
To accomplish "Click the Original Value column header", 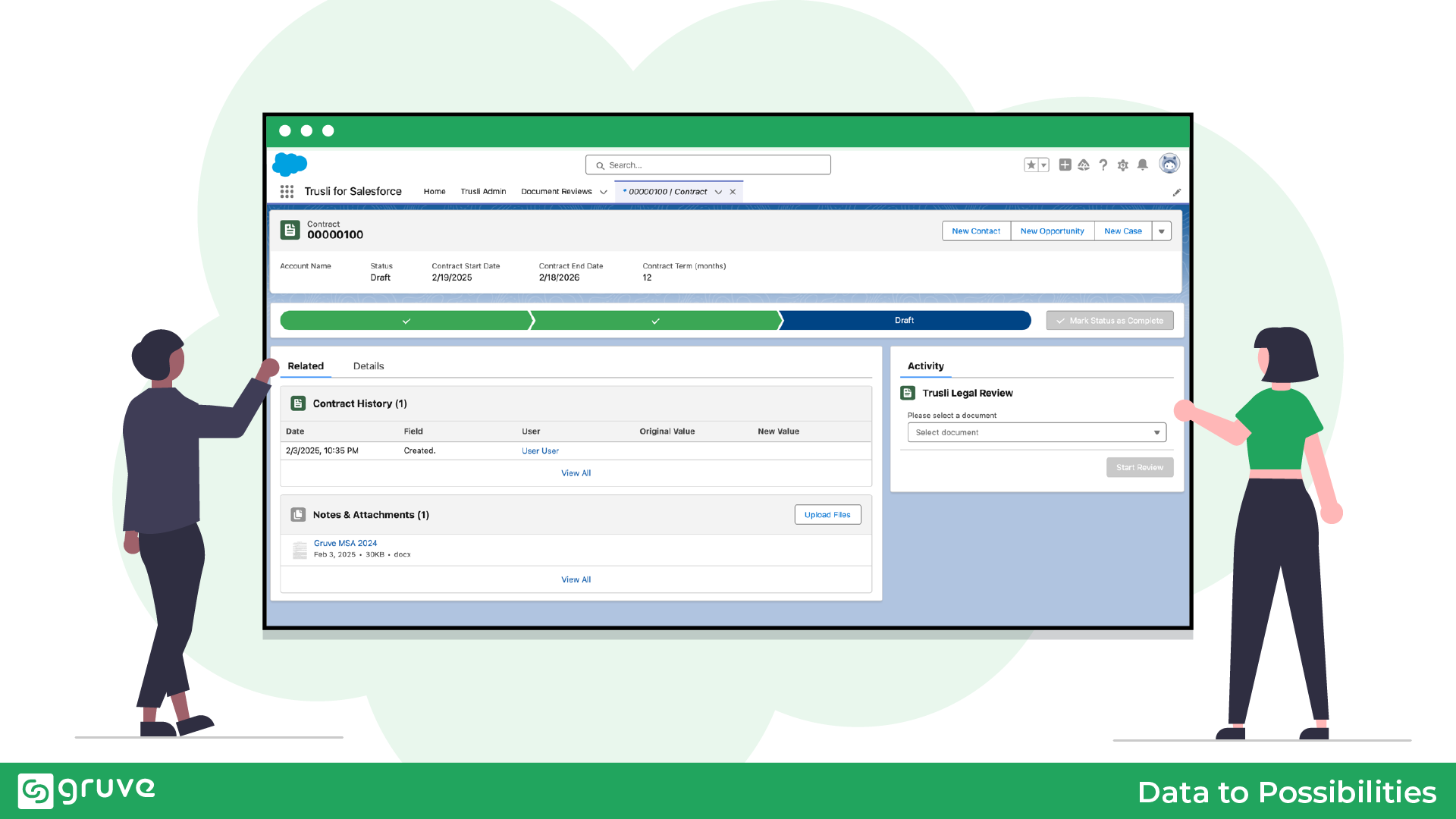I will tap(667, 431).
